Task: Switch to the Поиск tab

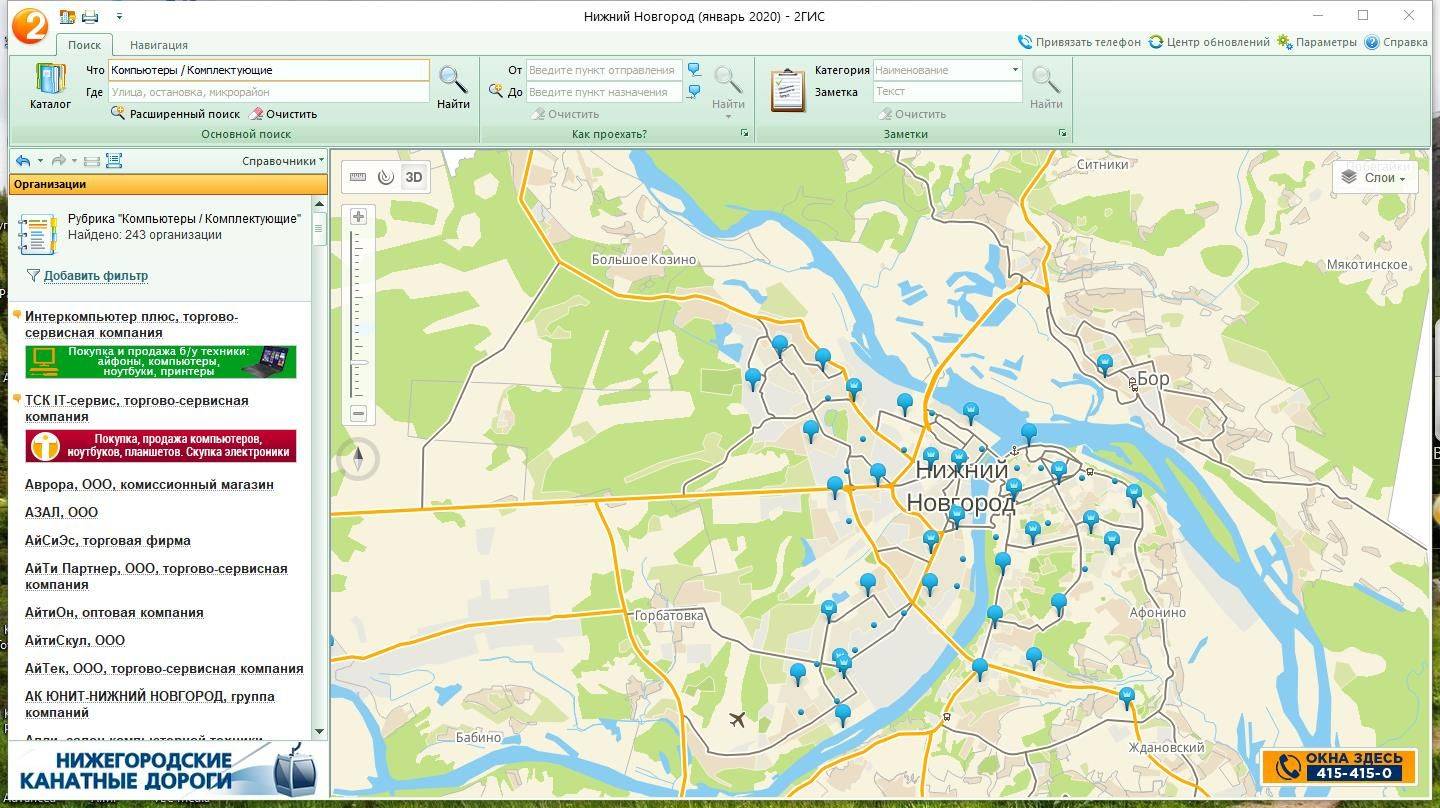Action: coord(84,45)
